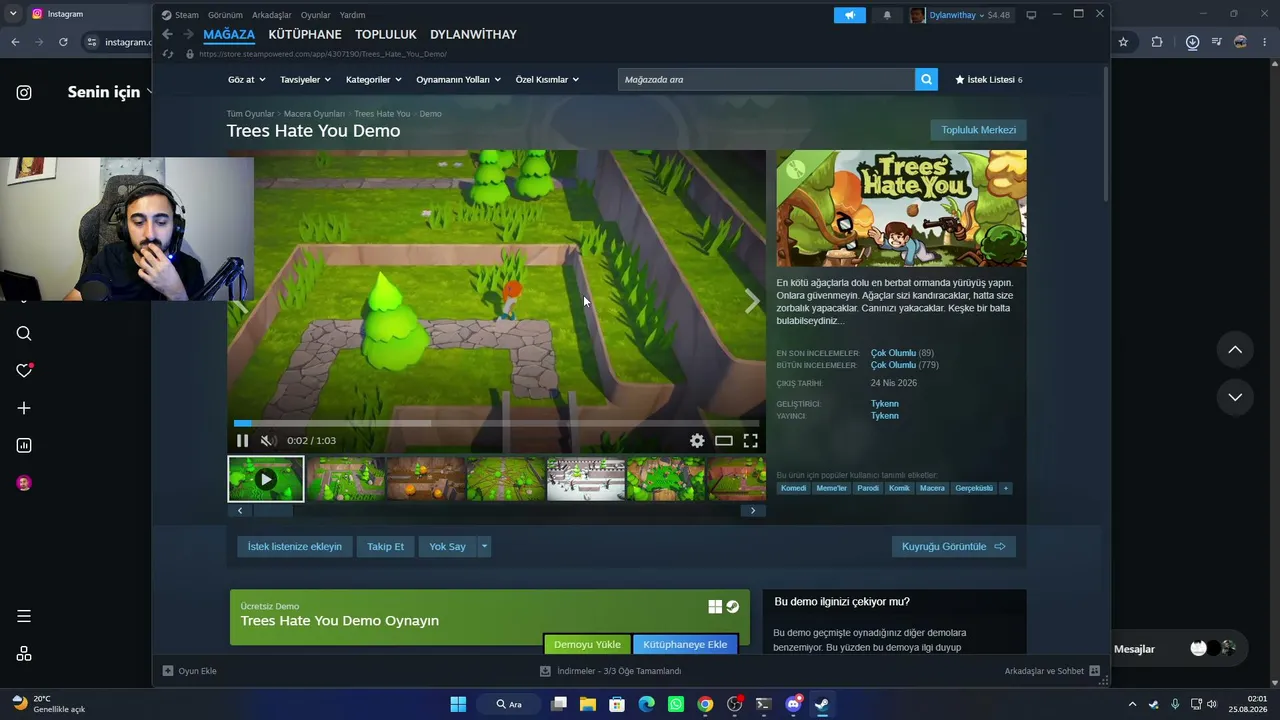
Task: Open the Oyunlar menu
Action: [316, 15]
